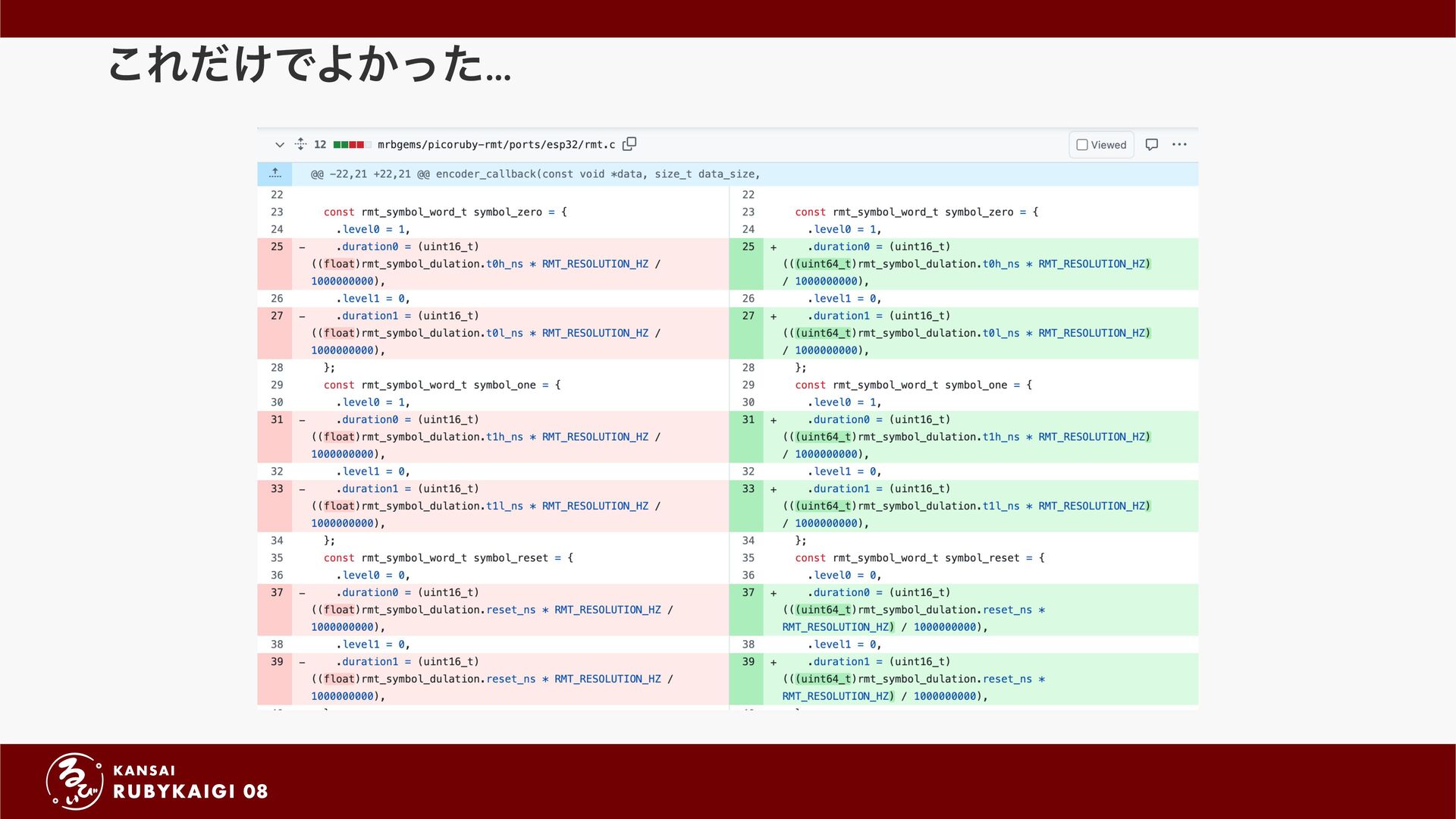1456x819 pixels.
Task: Click symbol_reset declaration on left side
Action: pyautogui.click(x=448, y=558)
